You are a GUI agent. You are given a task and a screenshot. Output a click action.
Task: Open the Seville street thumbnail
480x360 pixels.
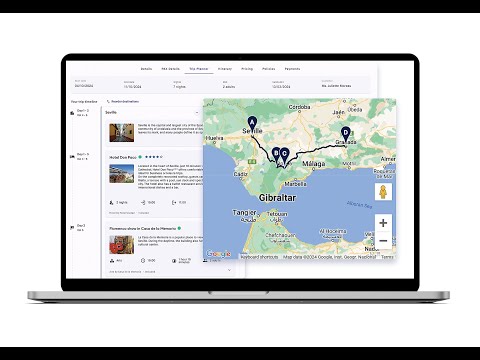(x=122, y=133)
